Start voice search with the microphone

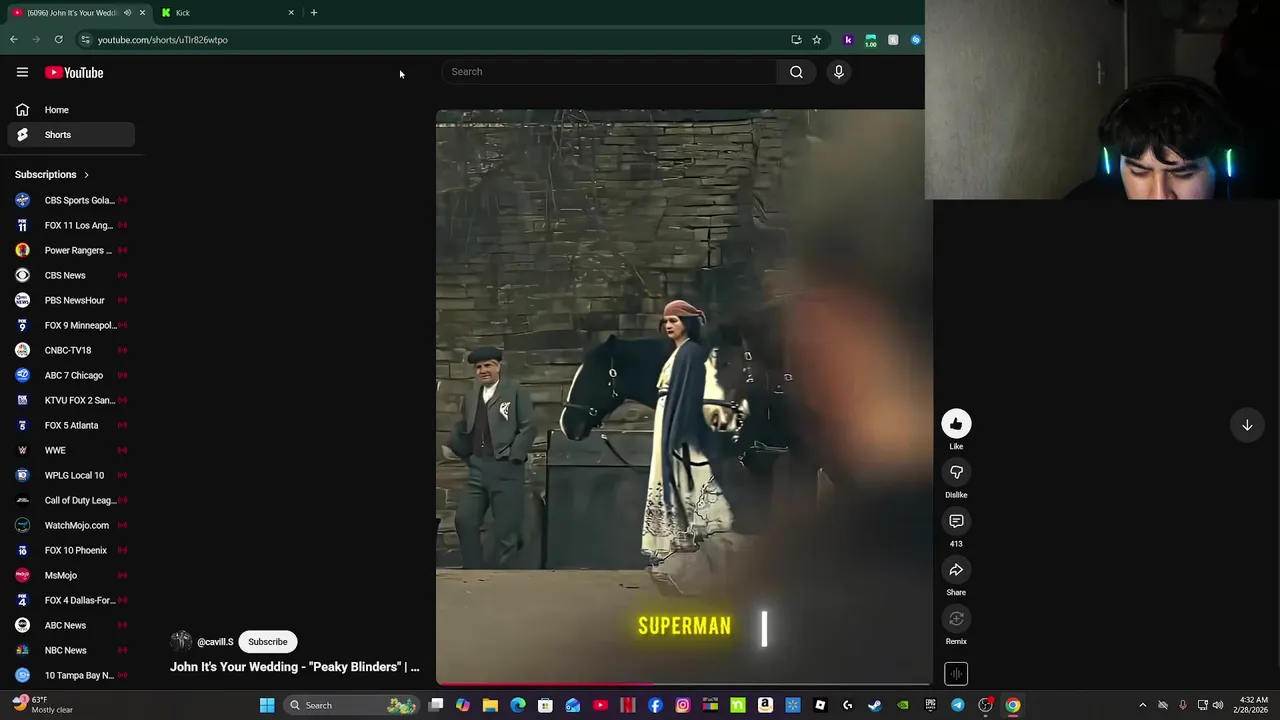pos(839,72)
